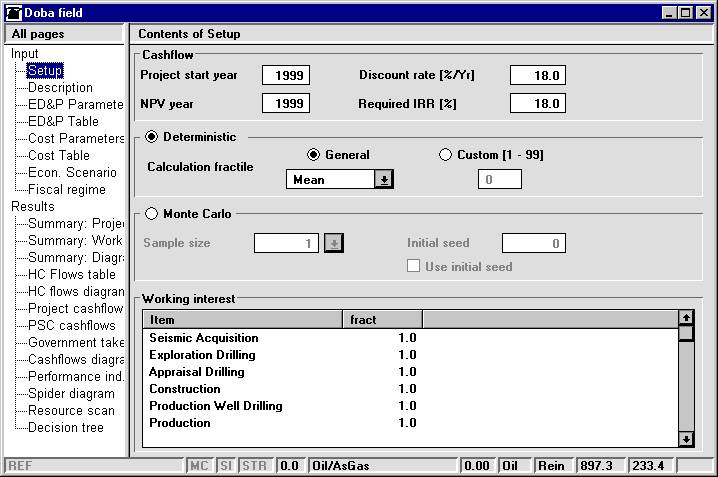This screenshot has height=477, width=718.
Task: Open the ED&P Table page
Action: pyautogui.click(x=63, y=121)
